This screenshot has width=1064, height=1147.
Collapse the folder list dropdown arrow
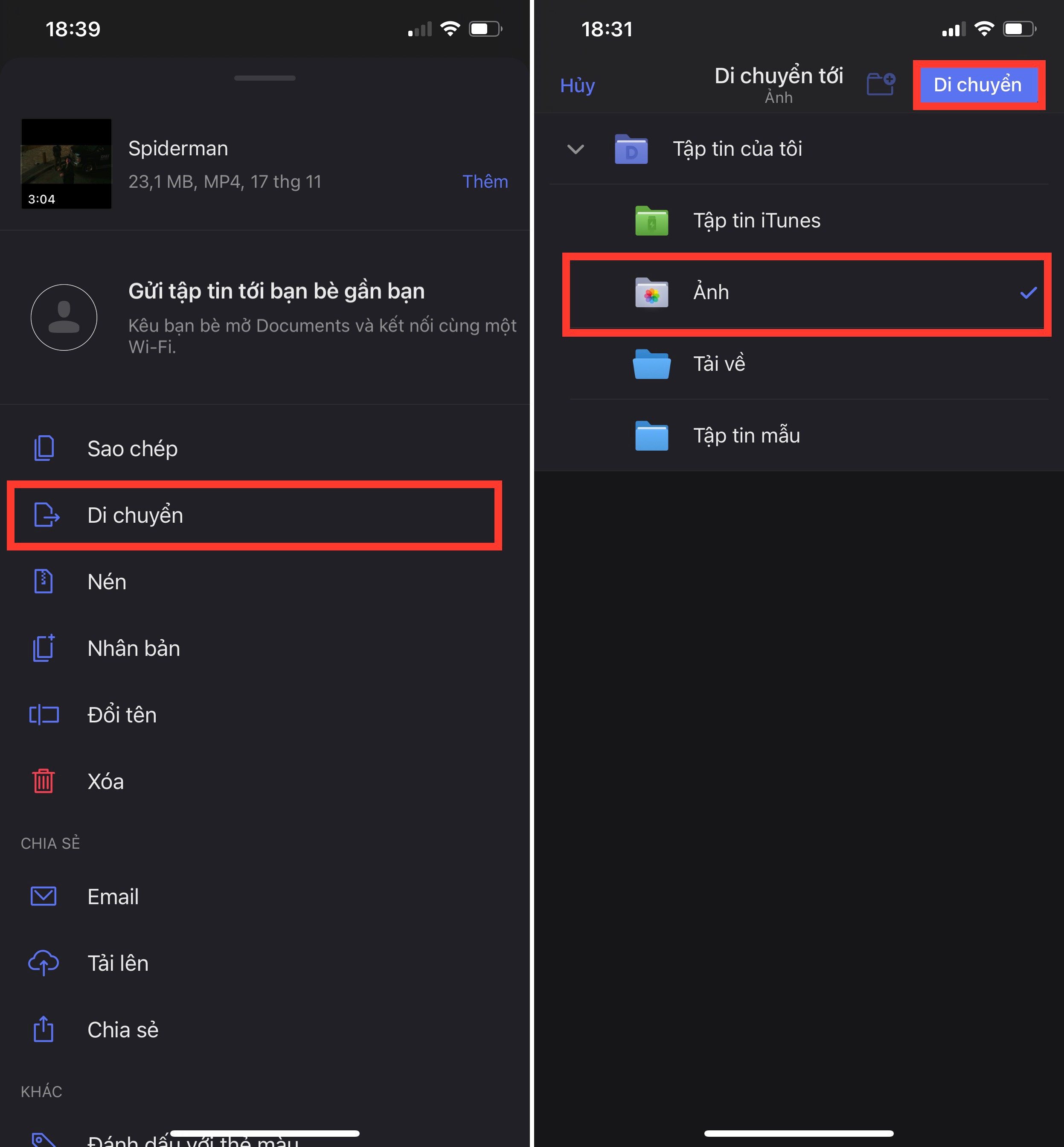576,149
